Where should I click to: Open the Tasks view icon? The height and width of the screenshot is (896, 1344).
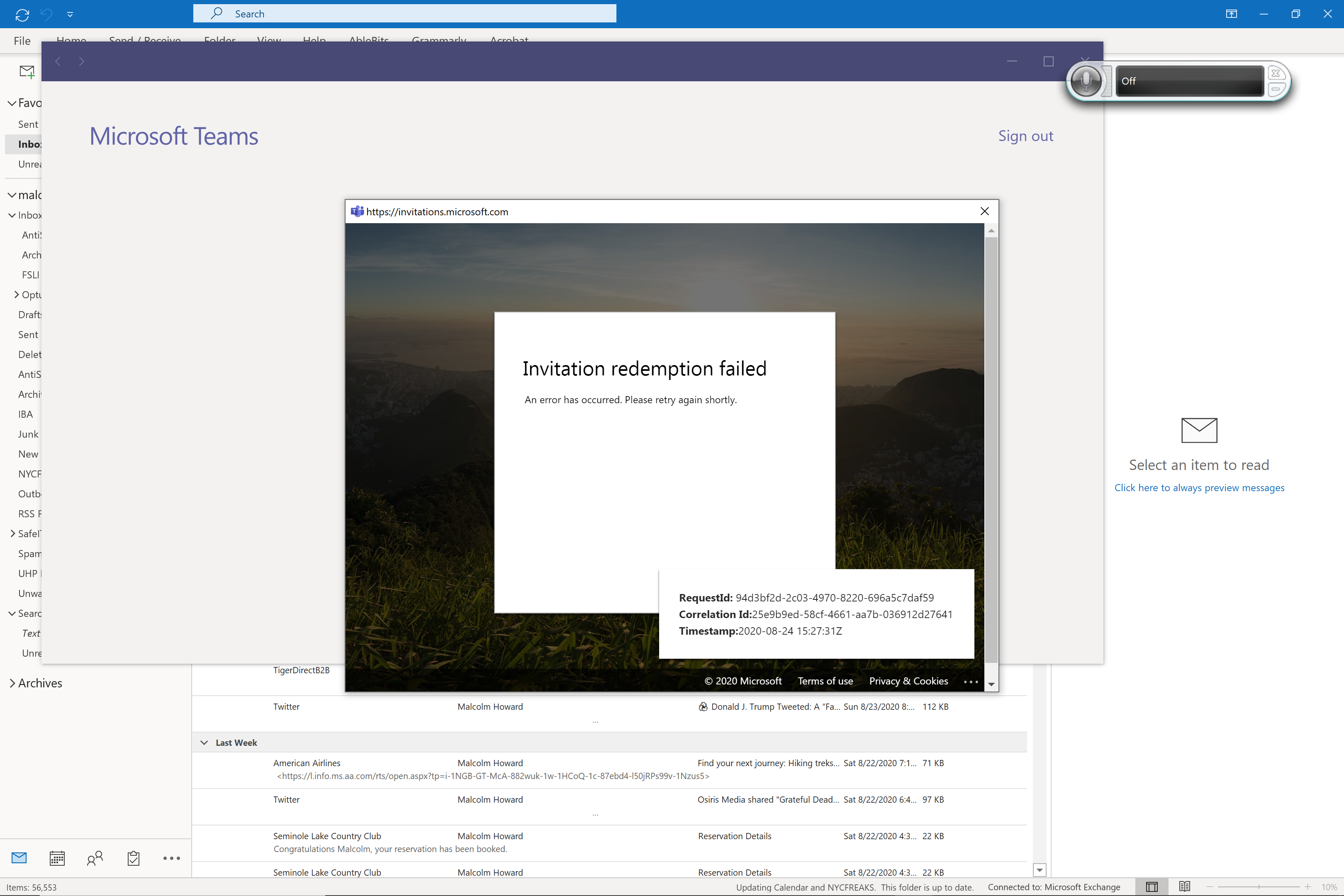[x=133, y=858]
